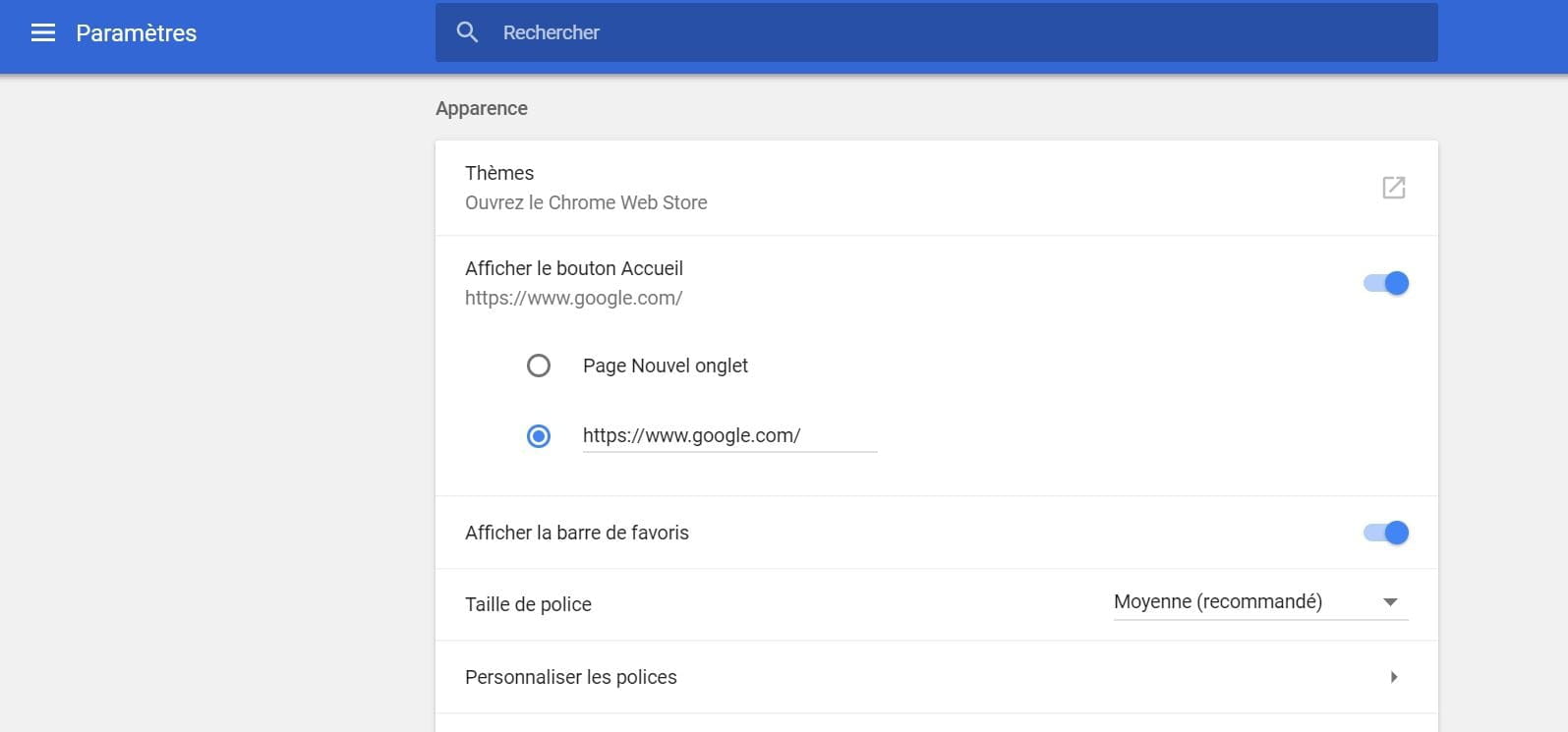
Task: Open the hamburger menu beside Paramètres
Action: click(x=43, y=32)
